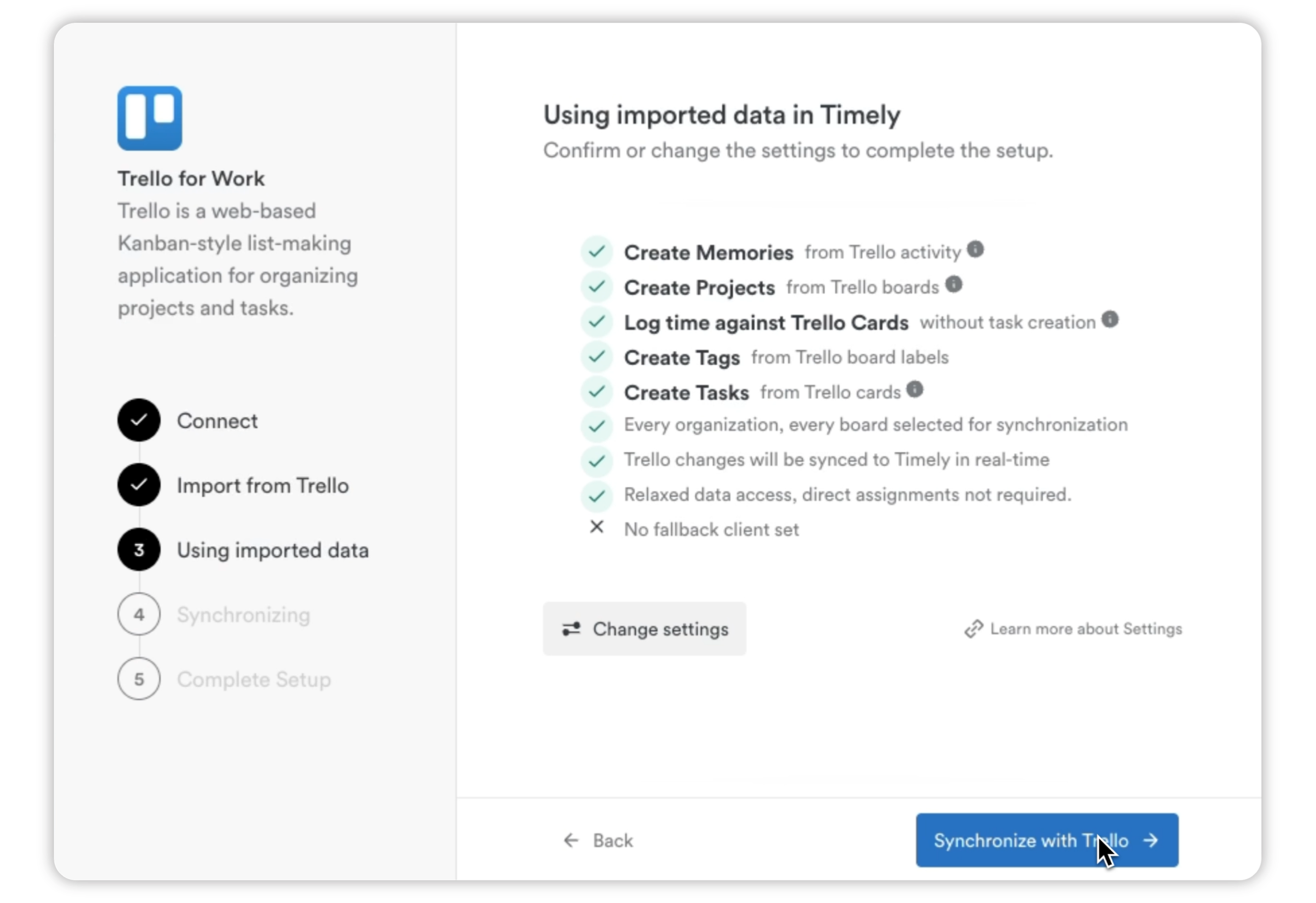The width and height of the screenshot is (1316, 903).
Task: Select info icon next to task creation setting
Action: (x=1109, y=319)
